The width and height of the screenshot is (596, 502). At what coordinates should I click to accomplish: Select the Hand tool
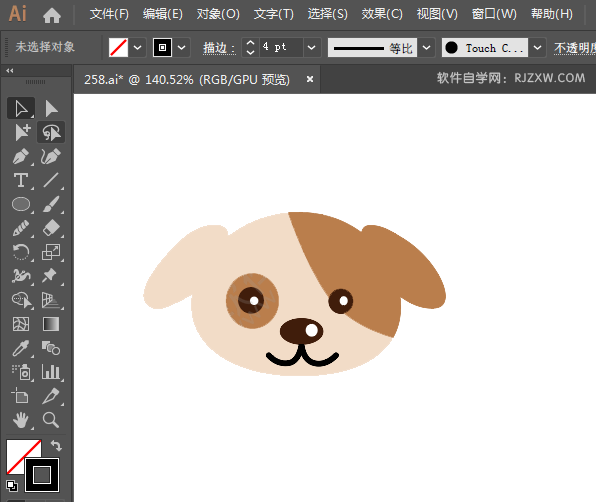click(21, 420)
